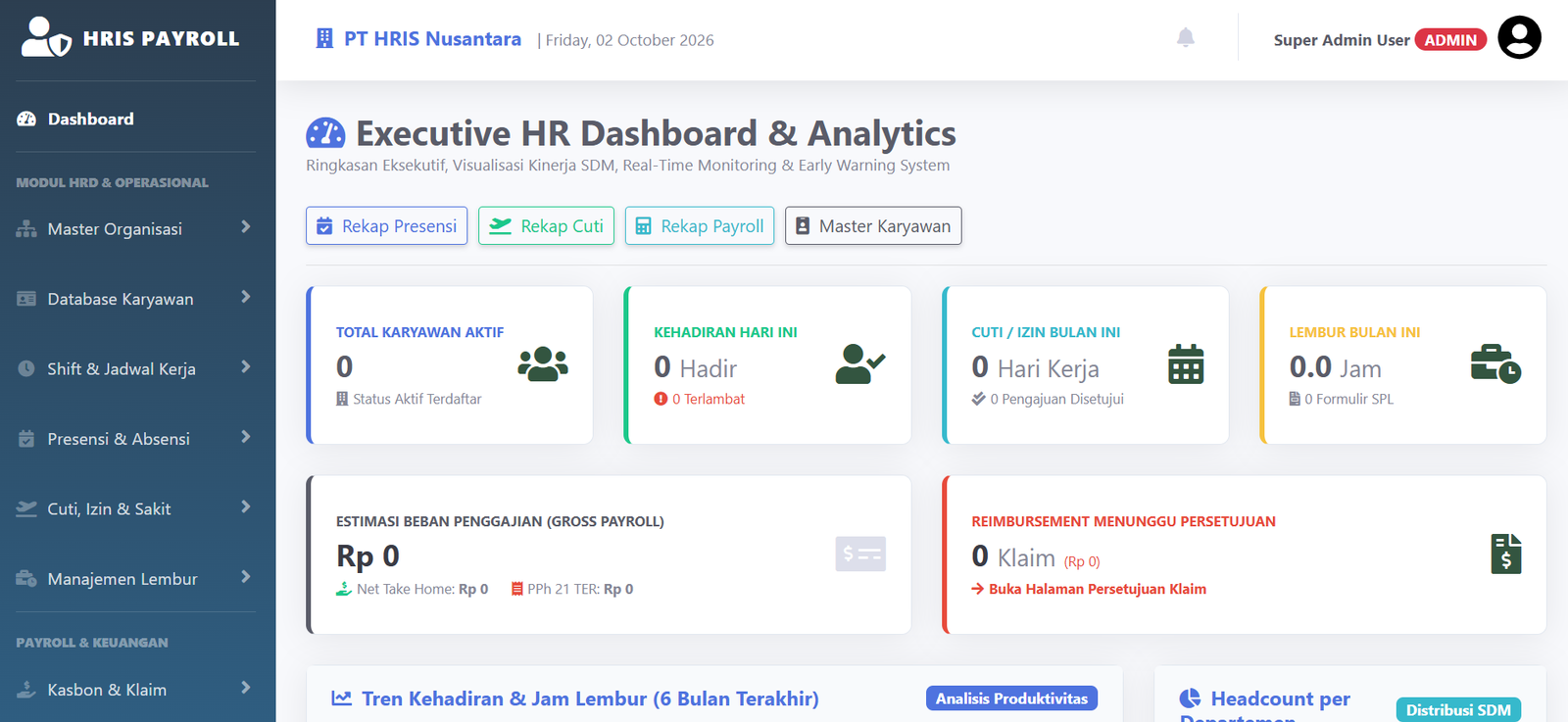Click the pie chart icon beside Headcount per Departemen
The height and width of the screenshot is (722, 1568).
tap(1190, 698)
